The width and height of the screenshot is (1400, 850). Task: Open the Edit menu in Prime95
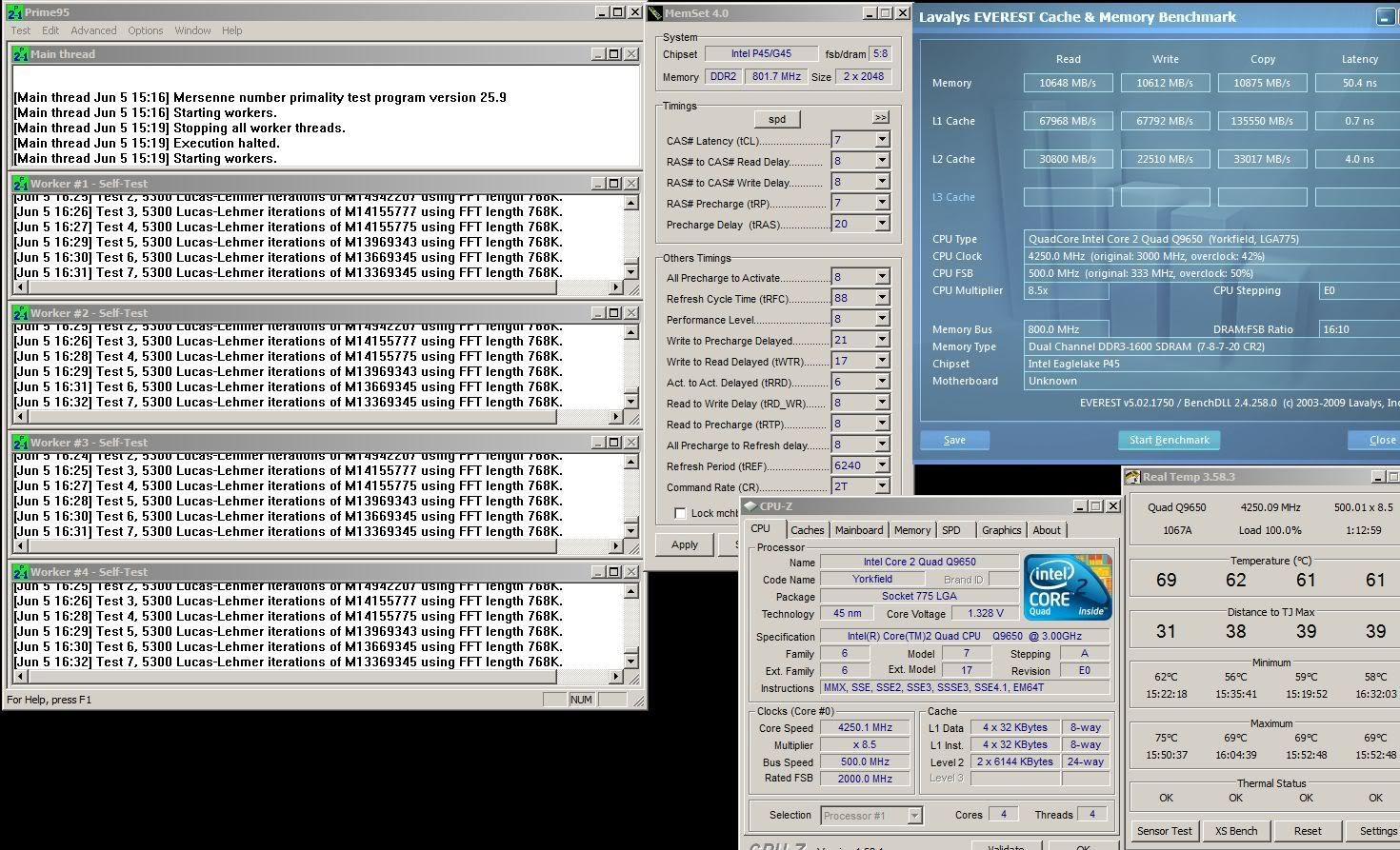pos(50,30)
